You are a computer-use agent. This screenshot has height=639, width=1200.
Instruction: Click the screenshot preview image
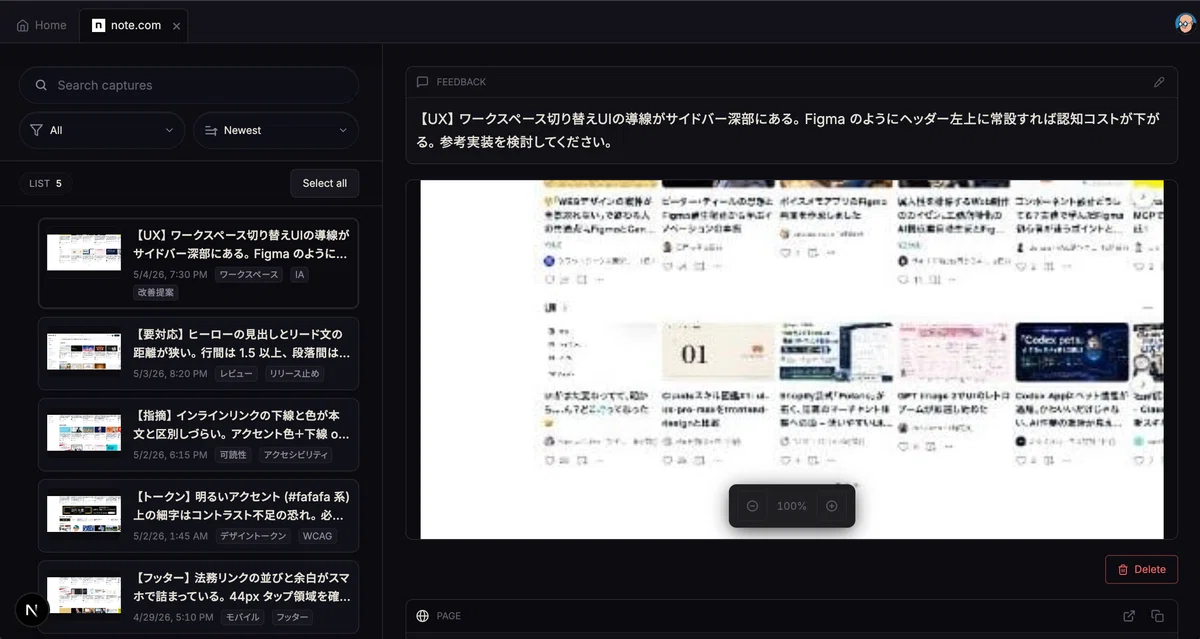click(791, 360)
